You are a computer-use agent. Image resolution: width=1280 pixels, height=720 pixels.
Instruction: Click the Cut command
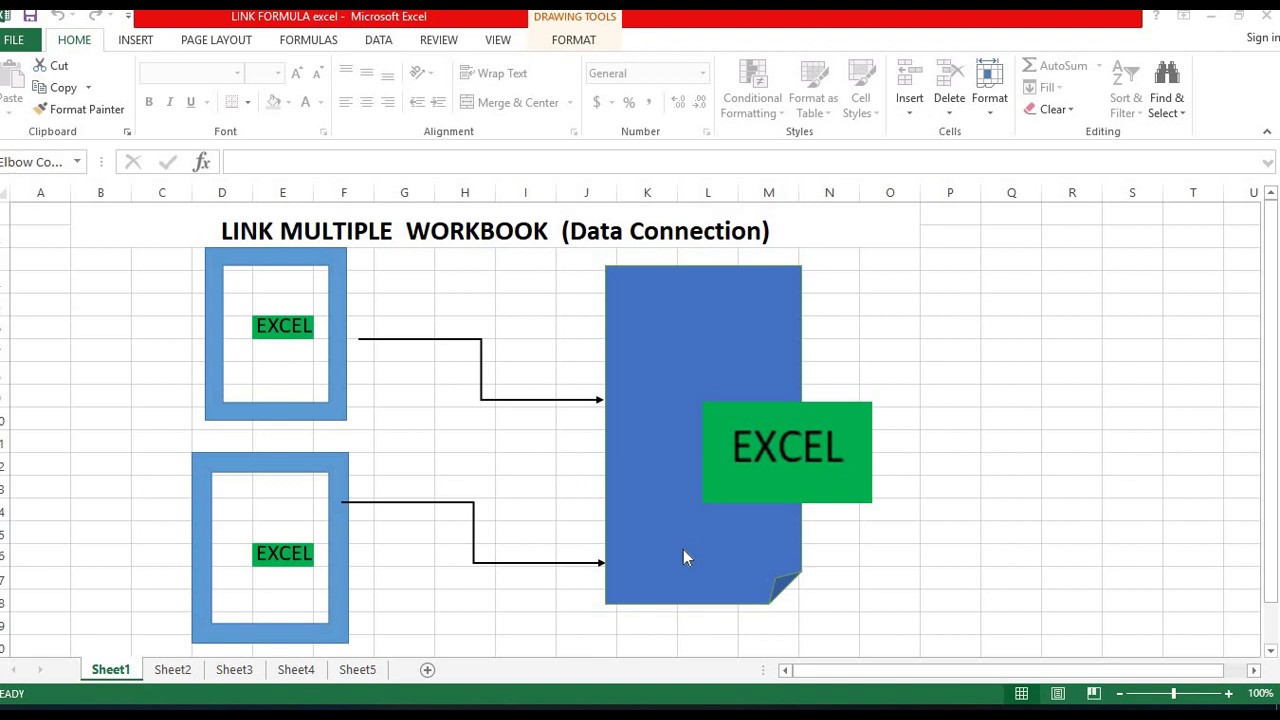pos(50,66)
